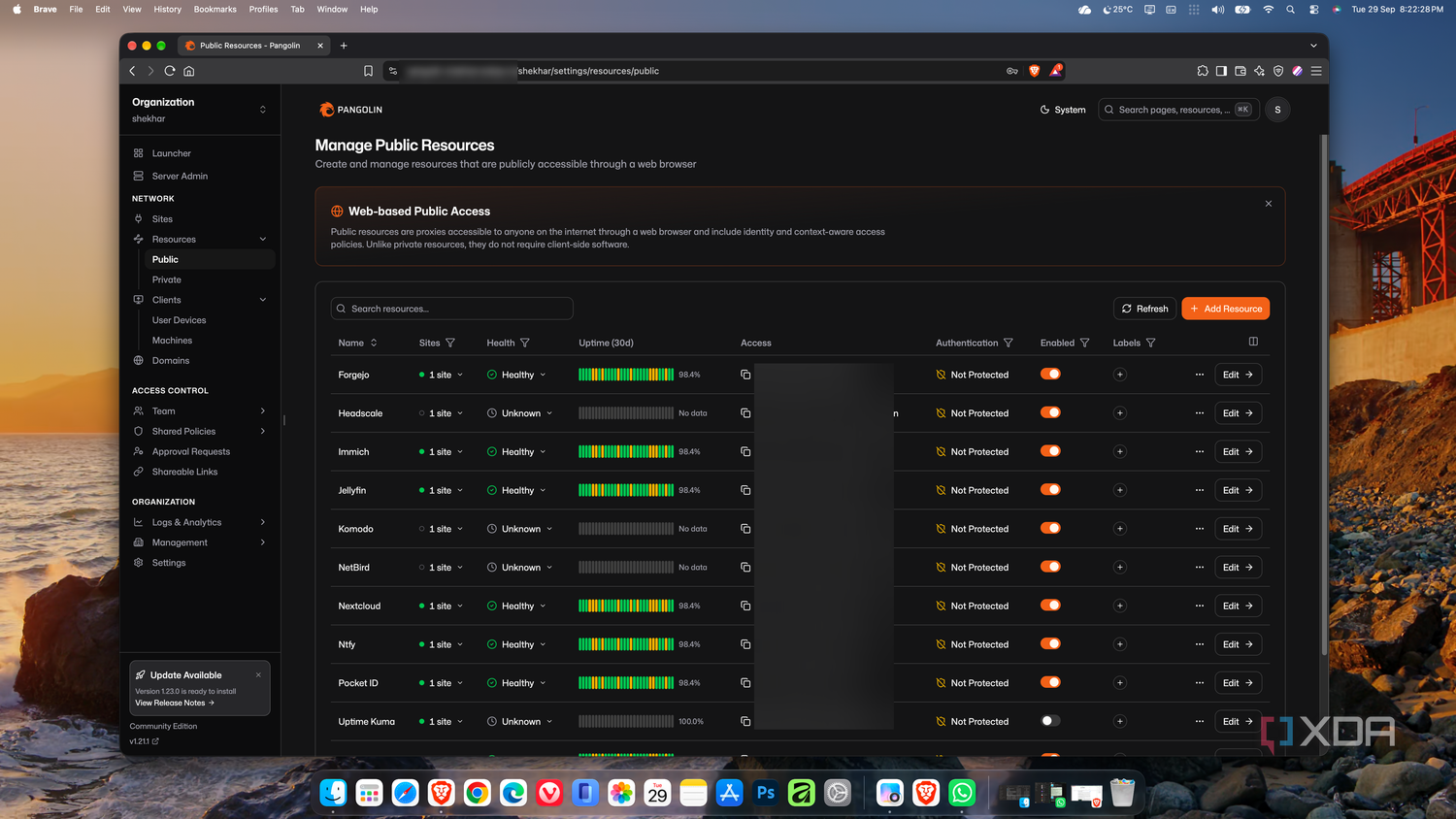
Task: Expand the Team sidebar section
Action: (x=262, y=411)
